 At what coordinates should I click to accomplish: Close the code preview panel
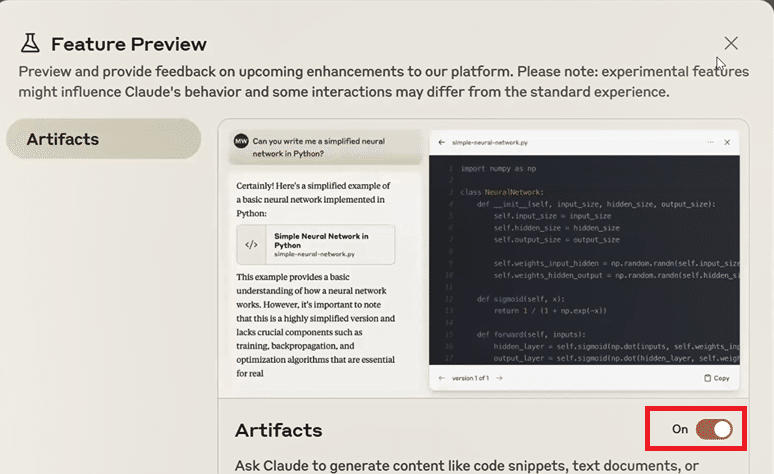(x=727, y=142)
